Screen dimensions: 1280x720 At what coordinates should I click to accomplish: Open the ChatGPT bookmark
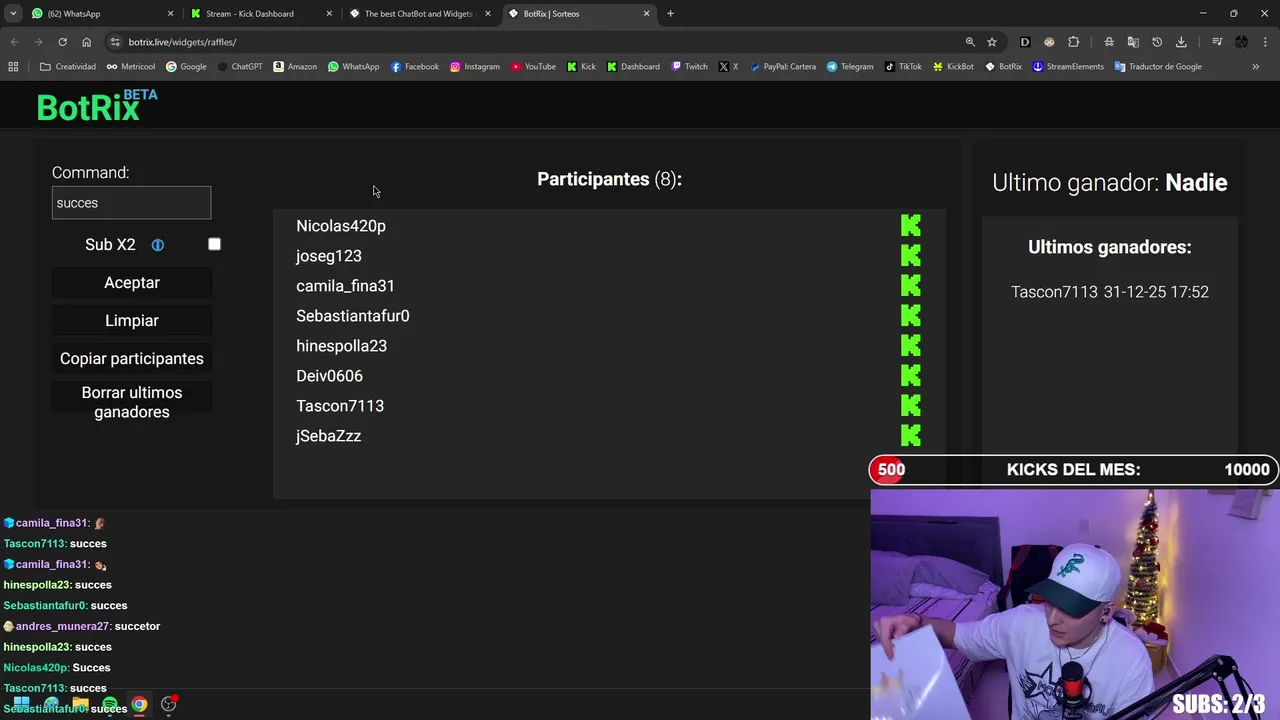pyautogui.click(x=240, y=67)
